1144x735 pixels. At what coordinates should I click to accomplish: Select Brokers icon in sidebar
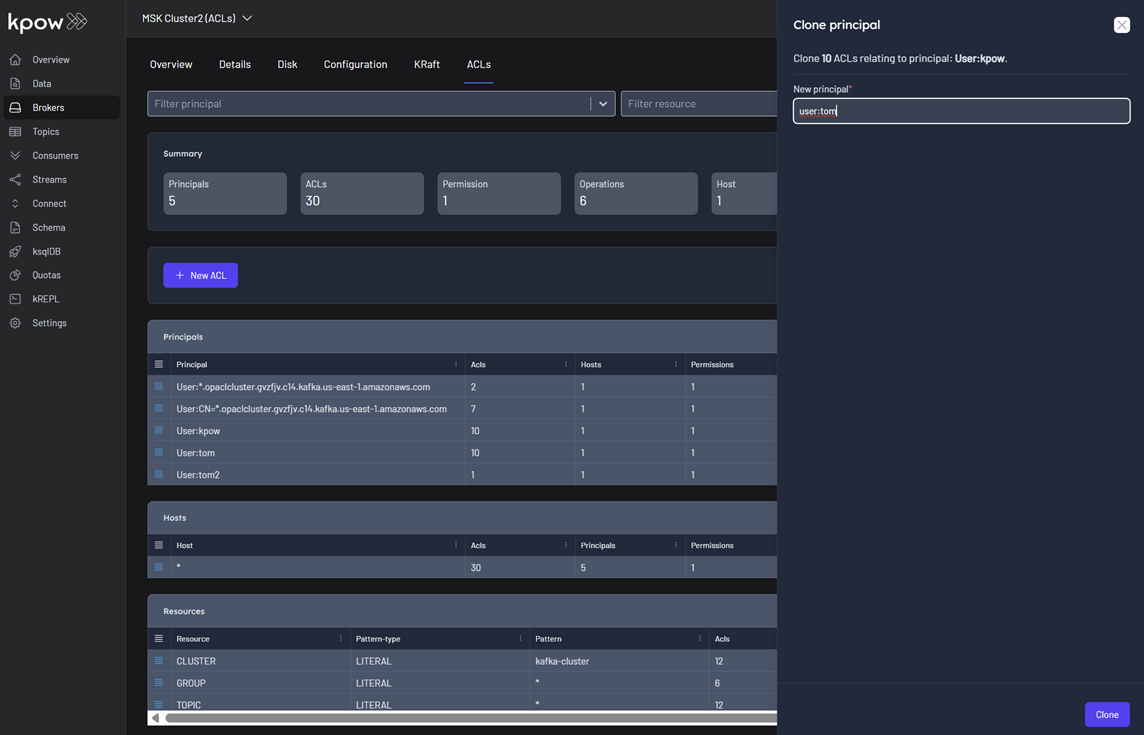15,108
